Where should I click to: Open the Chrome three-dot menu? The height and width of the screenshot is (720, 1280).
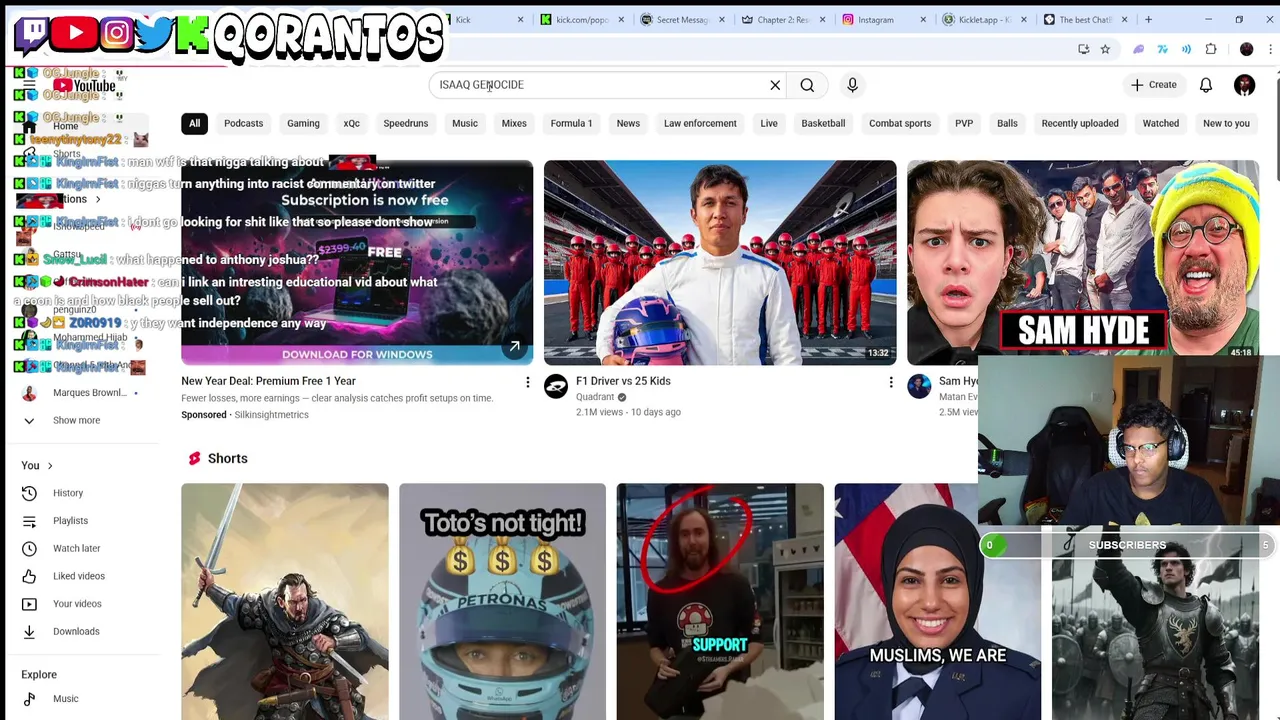pyautogui.click(x=1270, y=49)
